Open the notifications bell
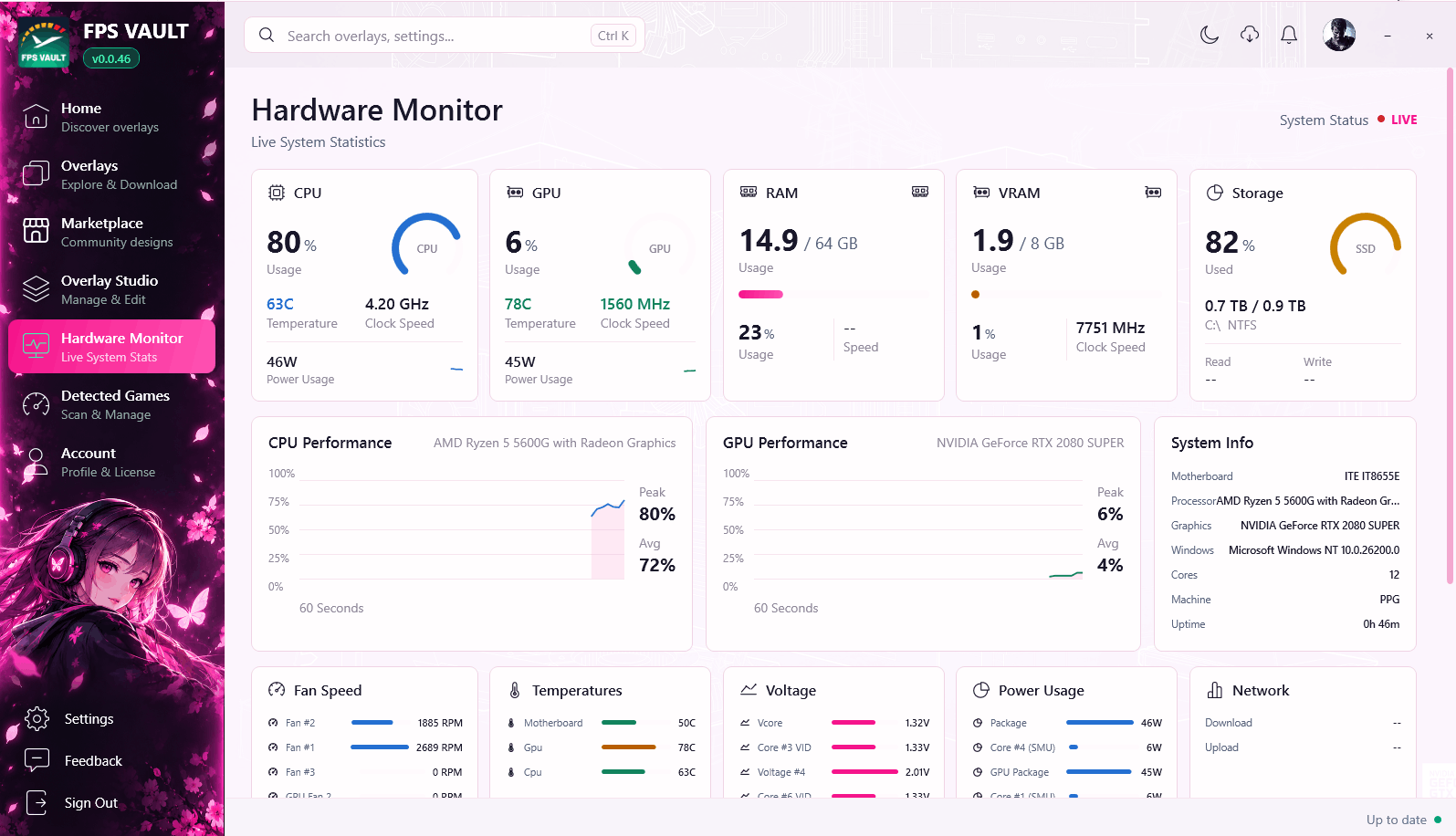The width and height of the screenshot is (1456, 836). click(x=1289, y=35)
